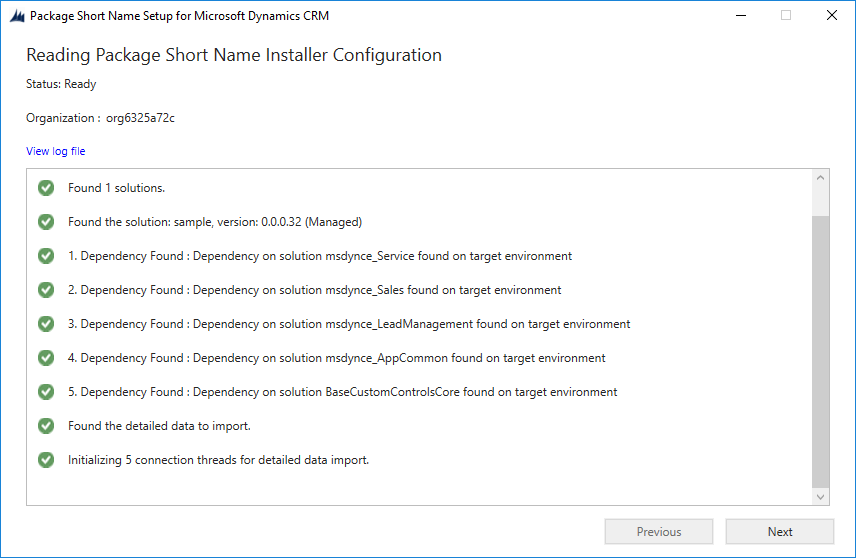Click scroll up arrow of log list
This screenshot has width=856, height=558.
(820, 178)
